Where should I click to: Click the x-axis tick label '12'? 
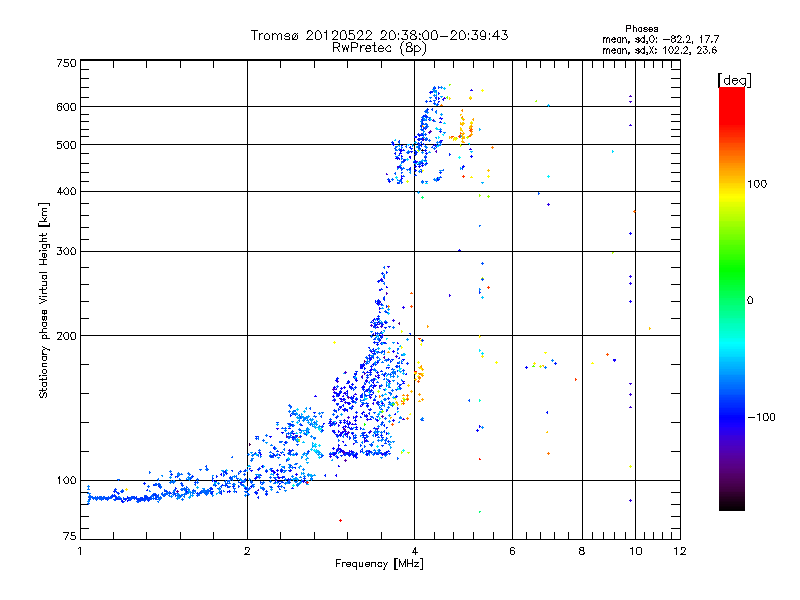tap(680, 551)
